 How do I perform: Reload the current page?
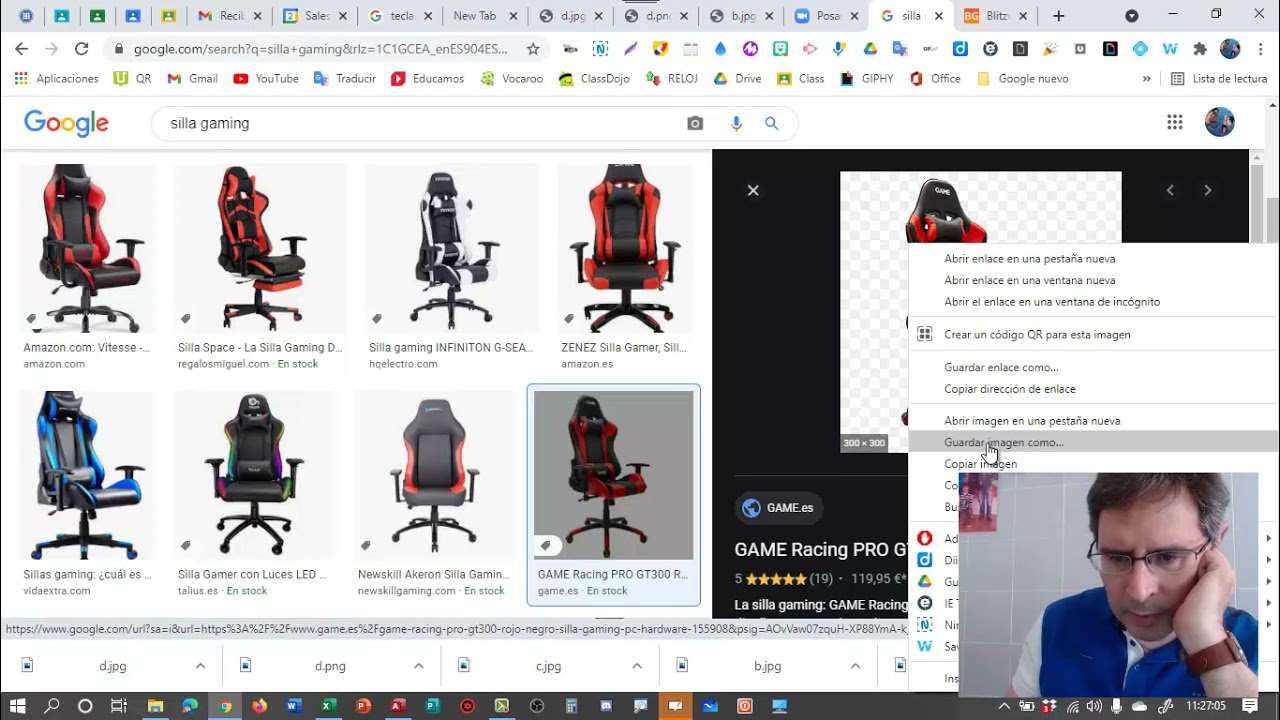point(81,49)
